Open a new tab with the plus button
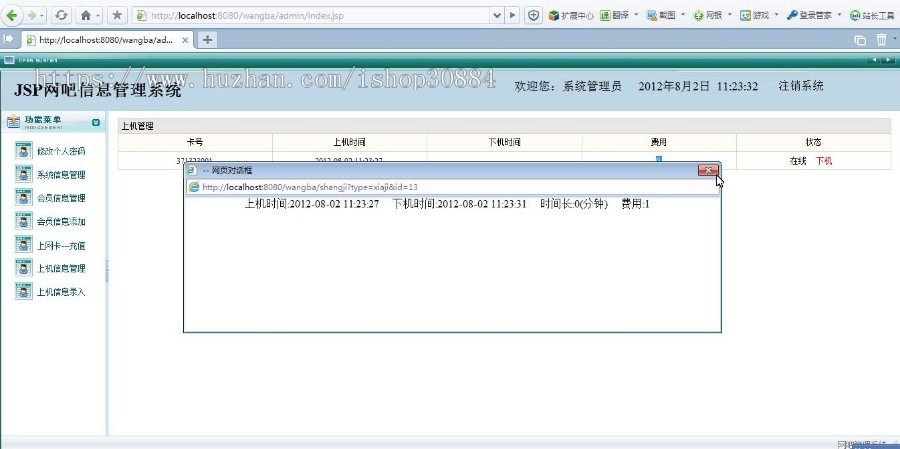The height and width of the screenshot is (449, 900). (207, 40)
